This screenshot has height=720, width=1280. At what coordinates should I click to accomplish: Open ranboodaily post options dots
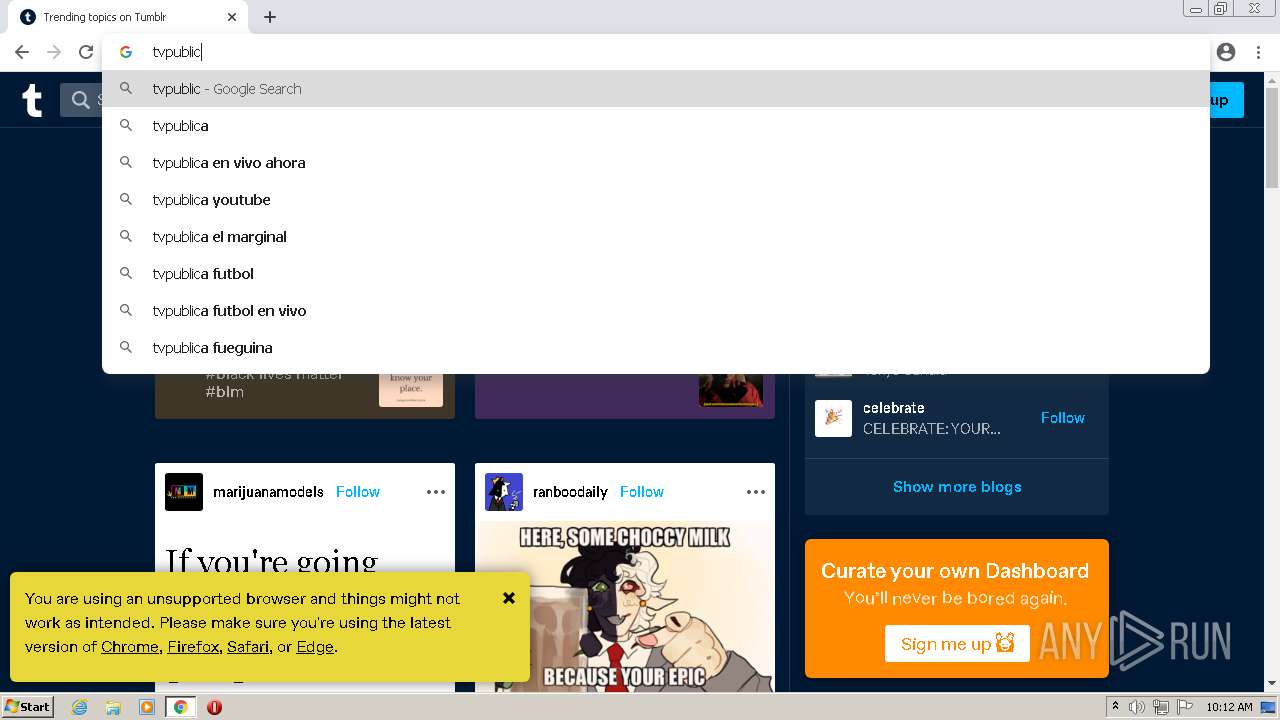[756, 492]
